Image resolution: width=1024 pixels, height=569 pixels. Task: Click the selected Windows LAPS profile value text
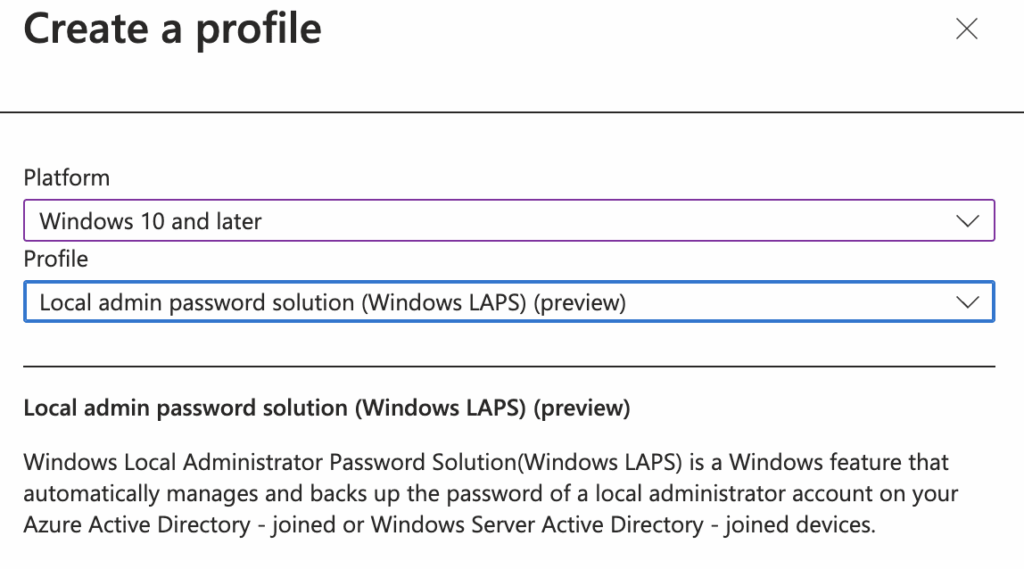coord(332,302)
